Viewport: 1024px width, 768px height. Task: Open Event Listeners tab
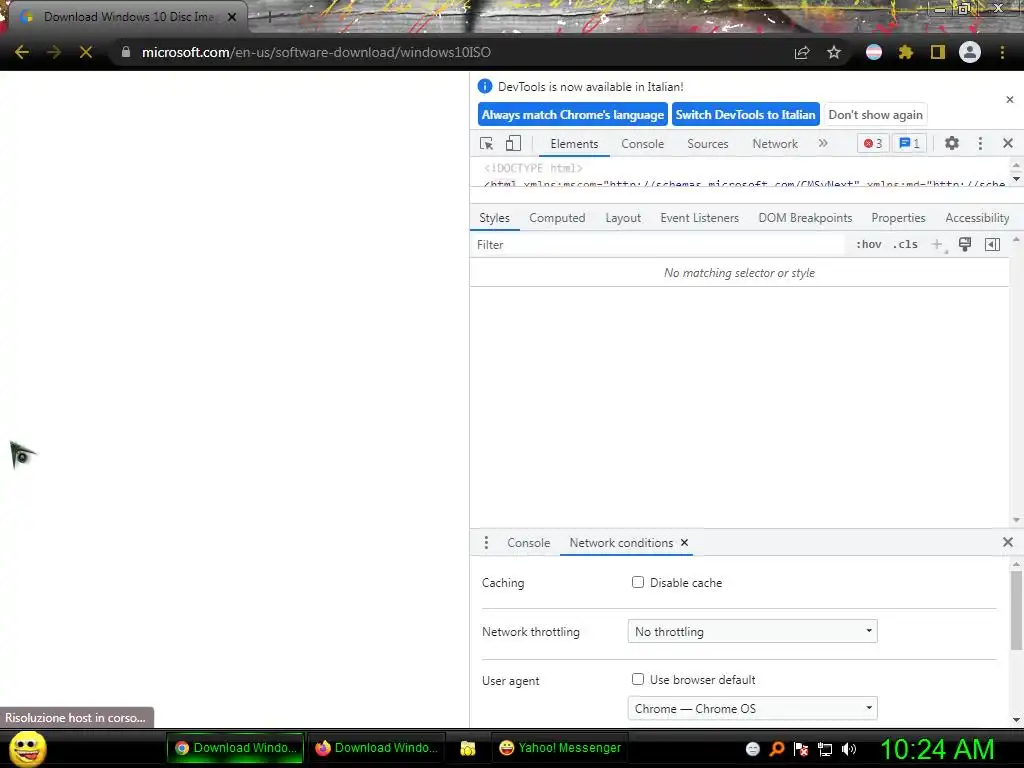[x=699, y=218]
